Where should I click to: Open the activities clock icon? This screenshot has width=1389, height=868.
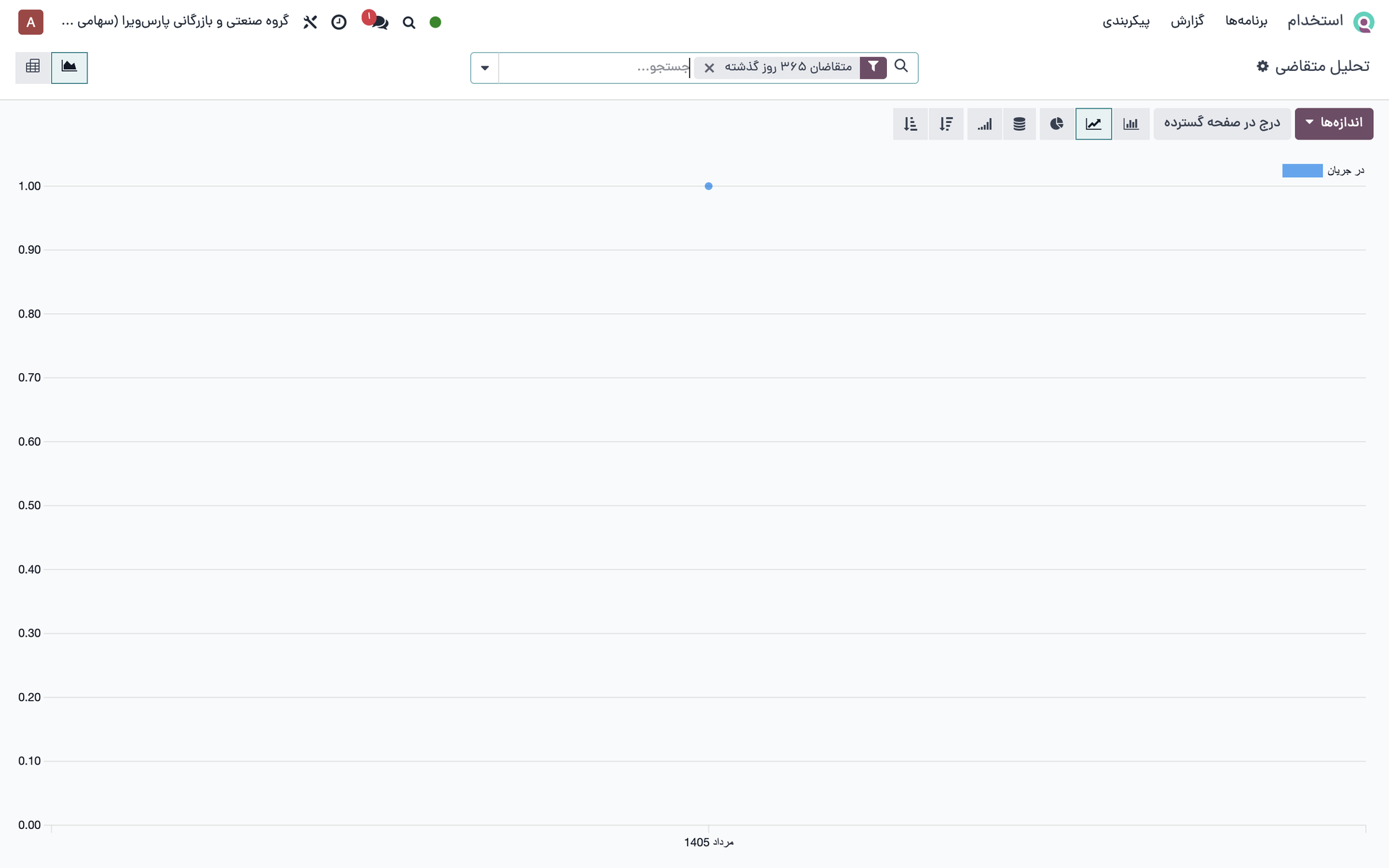point(339,22)
